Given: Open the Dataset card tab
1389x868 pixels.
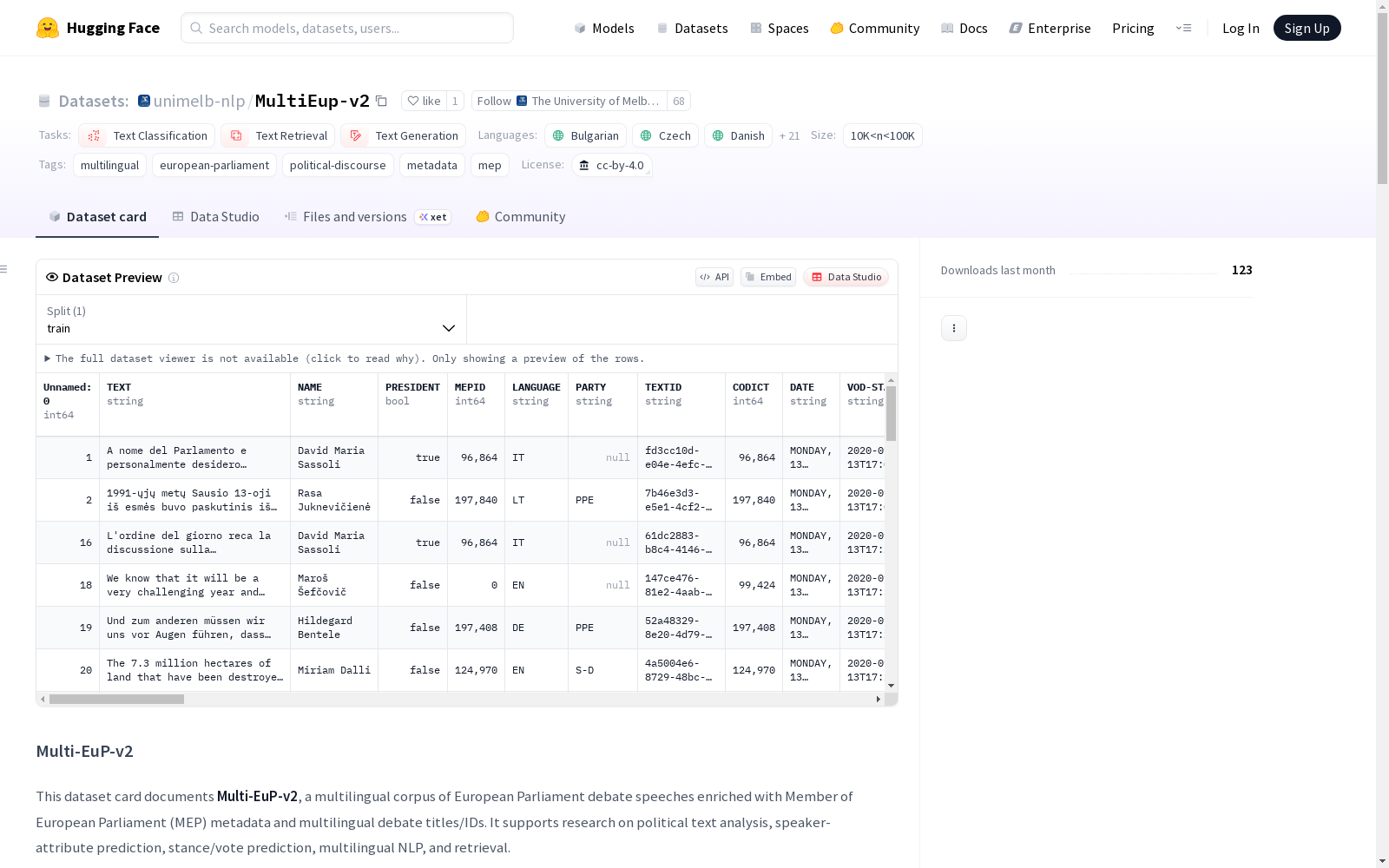Looking at the screenshot, I should point(97,217).
